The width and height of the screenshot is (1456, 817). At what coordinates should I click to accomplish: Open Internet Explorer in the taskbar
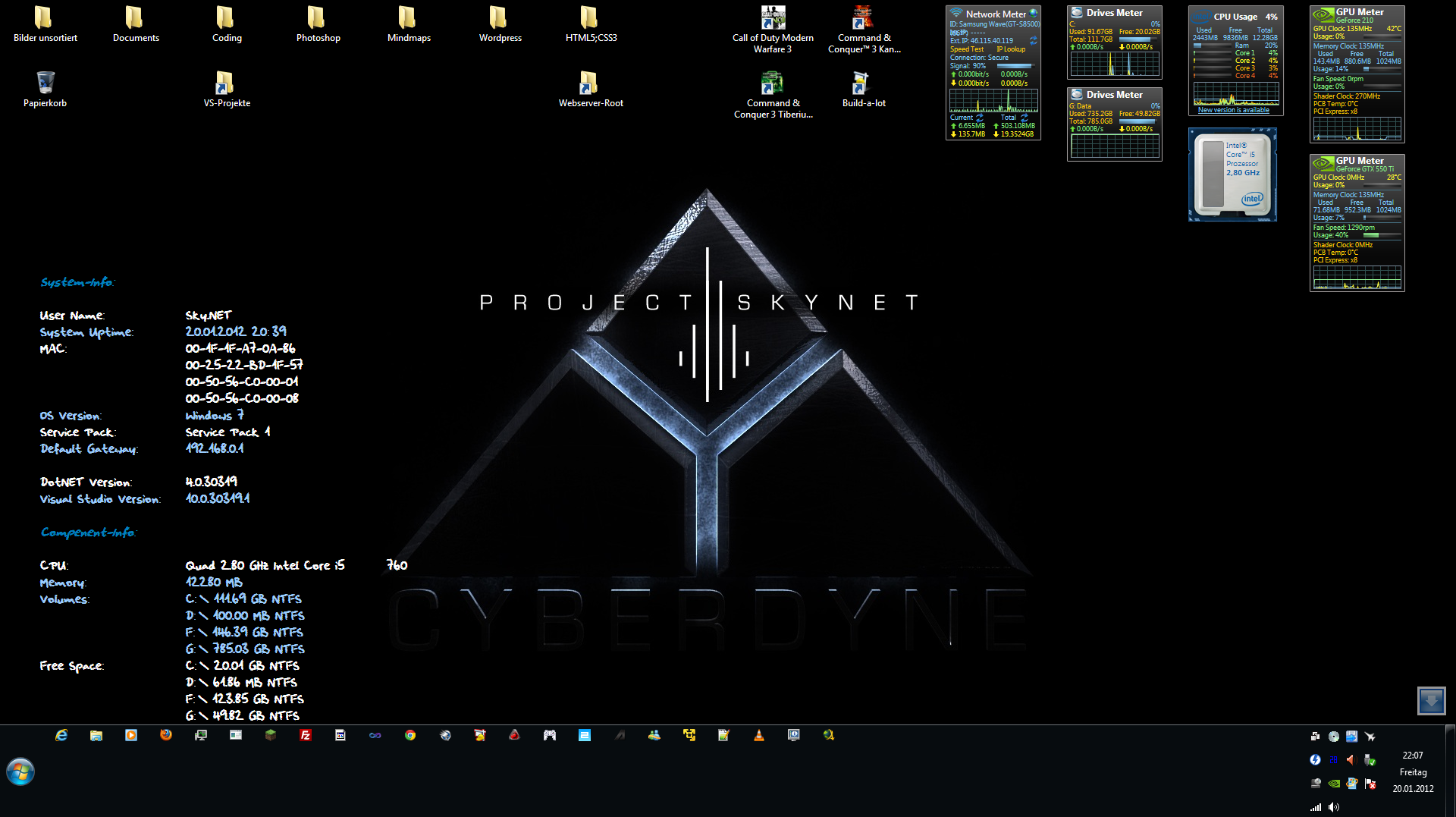[61, 735]
